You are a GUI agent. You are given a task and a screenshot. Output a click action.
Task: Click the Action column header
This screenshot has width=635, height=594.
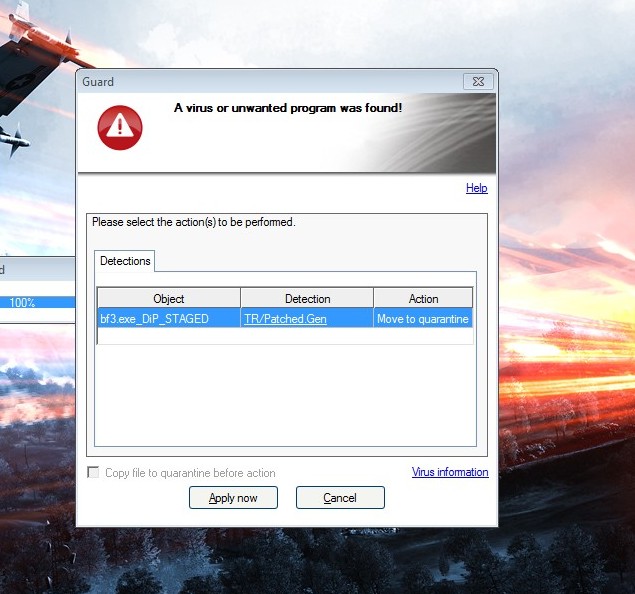423,298
